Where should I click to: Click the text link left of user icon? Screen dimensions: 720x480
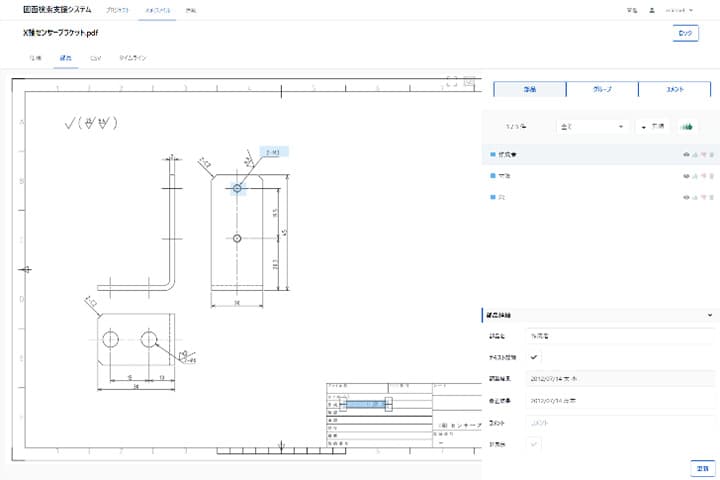(632, 10)
